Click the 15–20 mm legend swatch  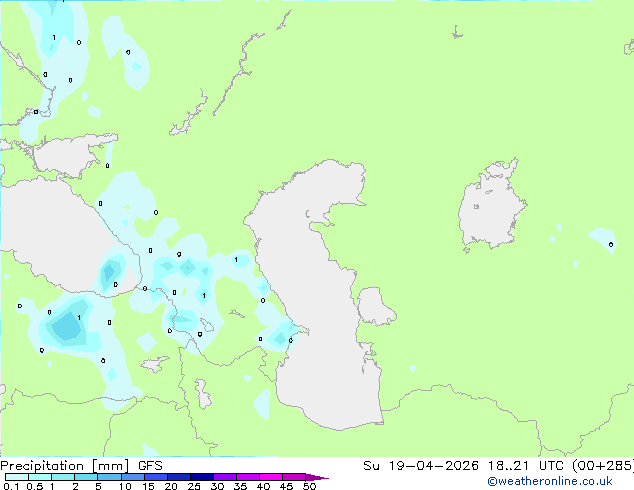(155, 477)
